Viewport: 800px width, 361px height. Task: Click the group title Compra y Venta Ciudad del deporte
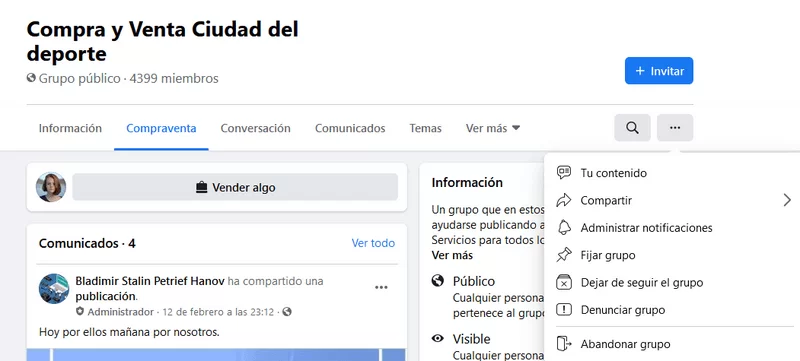[162, 41]
